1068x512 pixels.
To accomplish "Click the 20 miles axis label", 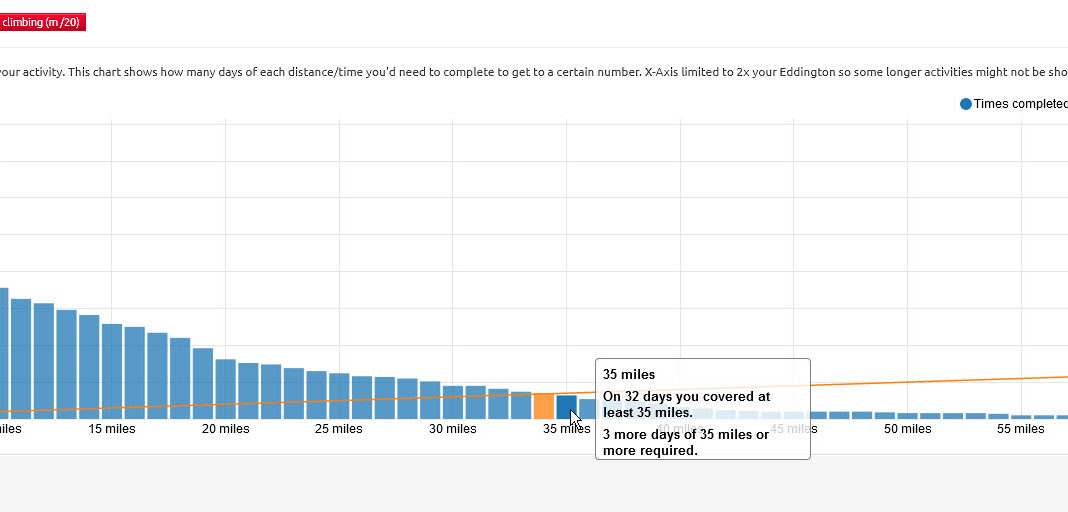I will [x=226, y=429].
